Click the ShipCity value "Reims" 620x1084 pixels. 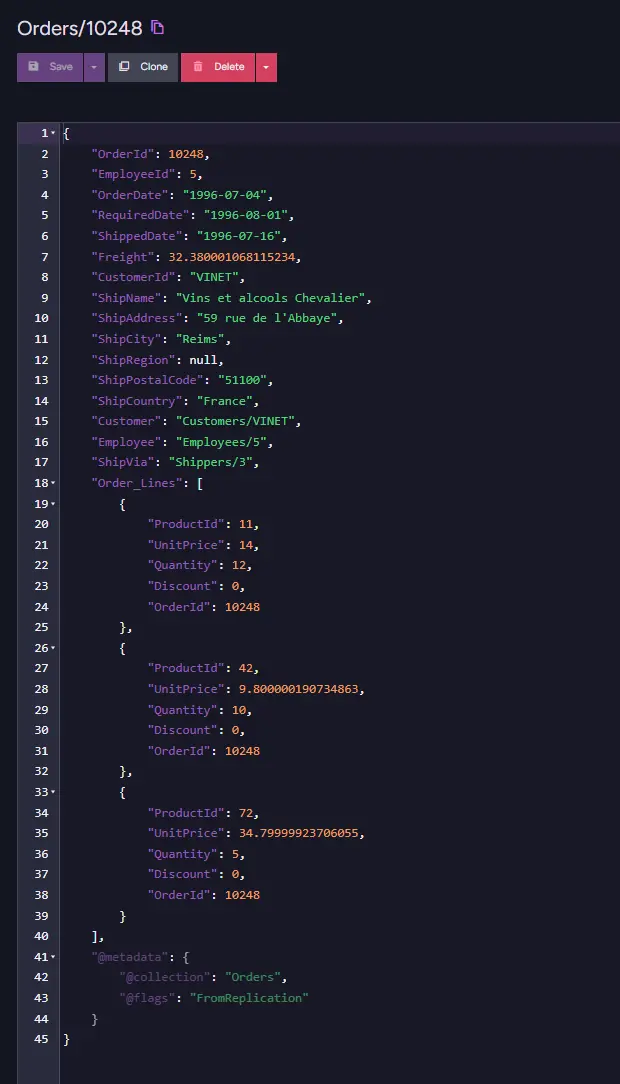pos(200,339)
